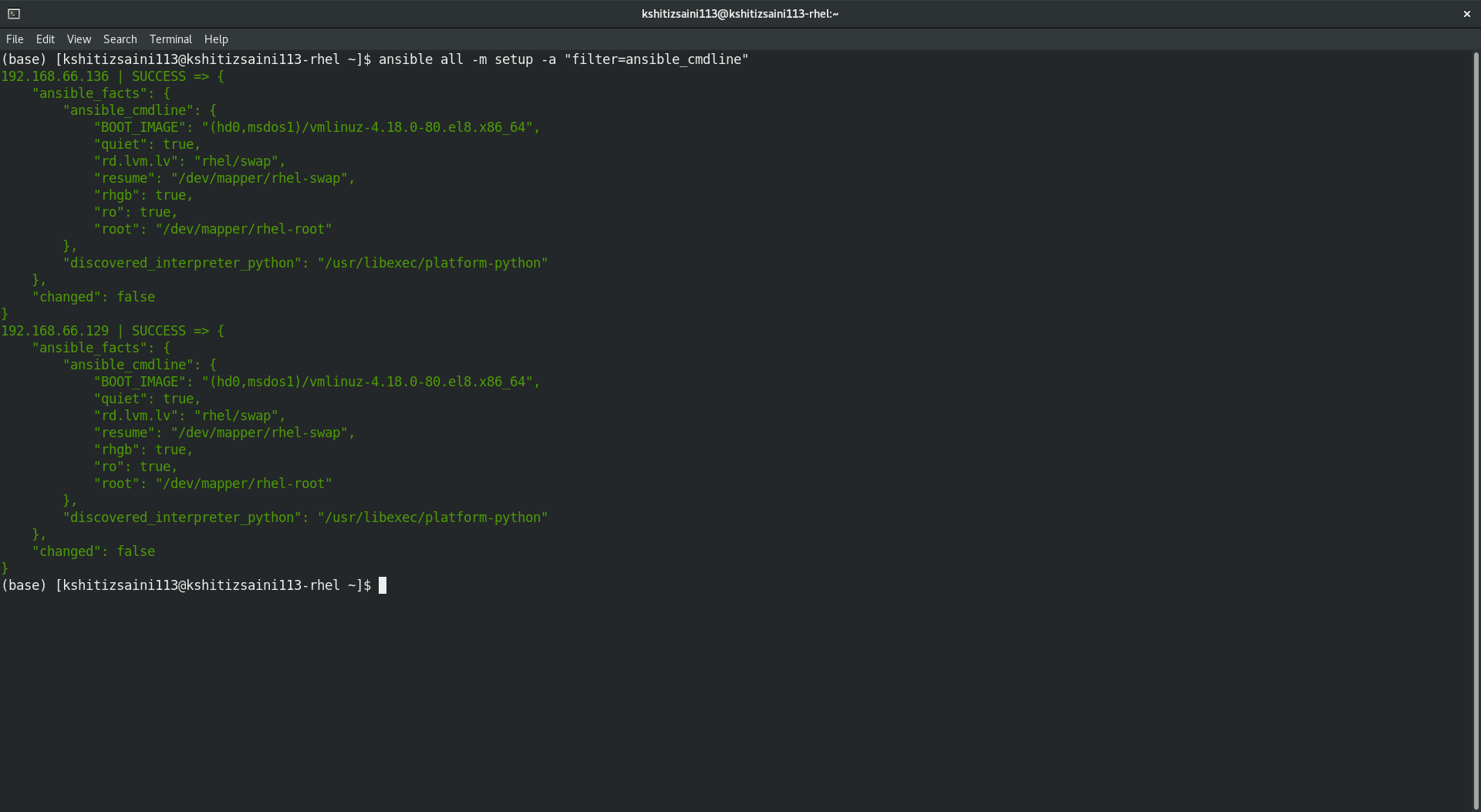The image size is (1481, 812).
Task: Click the second "root": "/dev/mapper/rhel-root" line
Action: coord(213,483)
